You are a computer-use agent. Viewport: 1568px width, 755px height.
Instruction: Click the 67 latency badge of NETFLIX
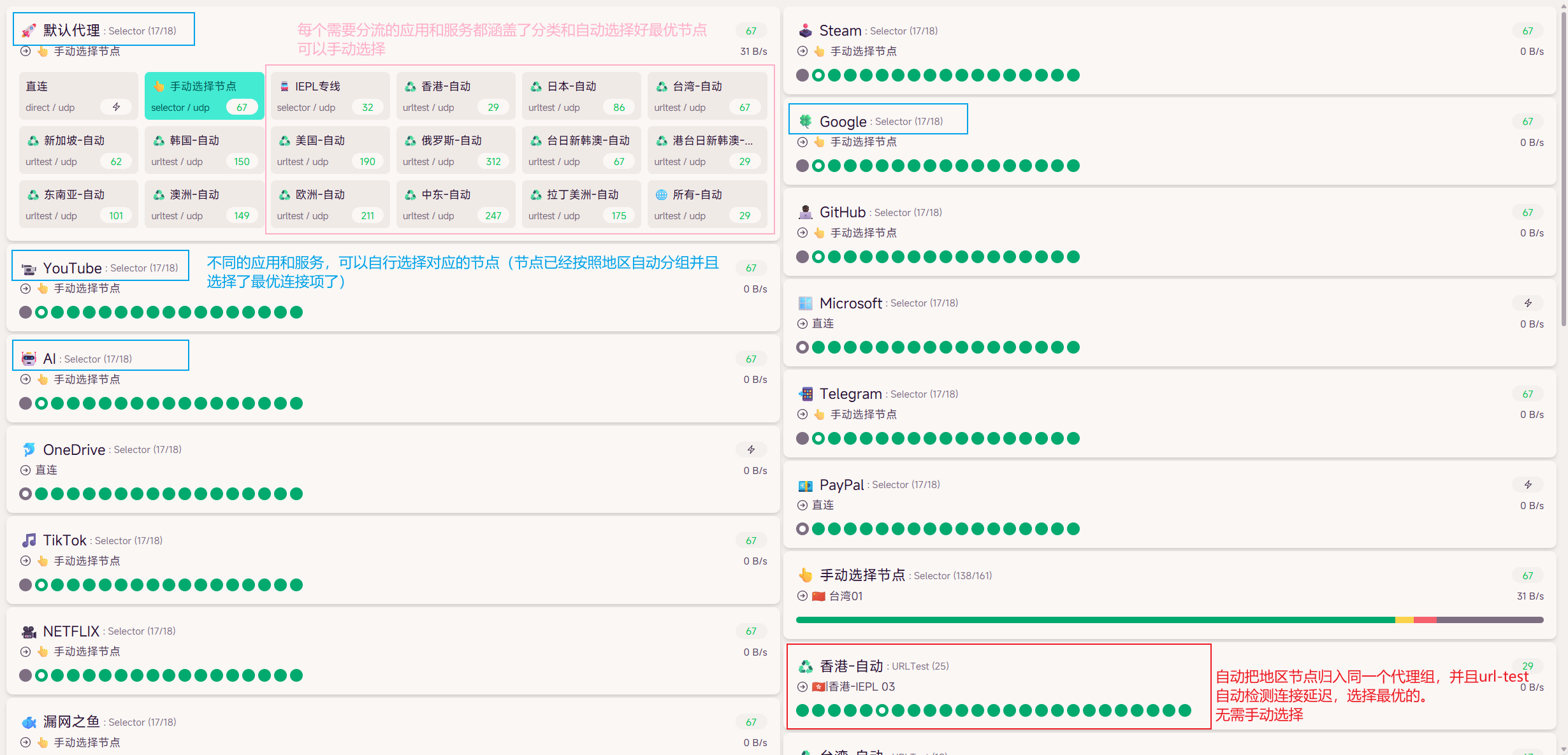tap(751, 631)
